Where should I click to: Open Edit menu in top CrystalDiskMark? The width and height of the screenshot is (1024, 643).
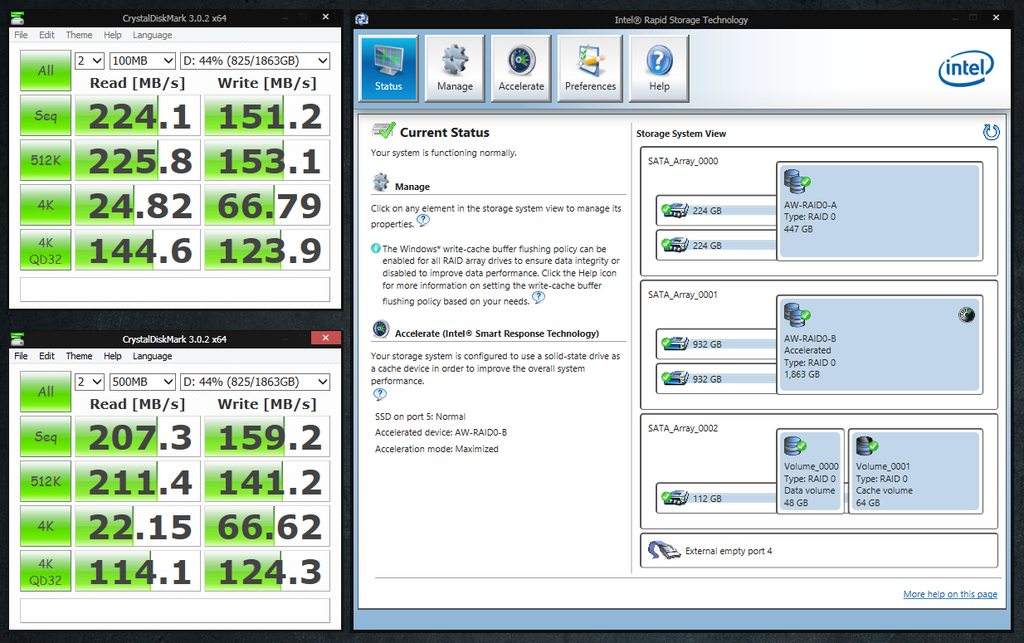[46, 35]
